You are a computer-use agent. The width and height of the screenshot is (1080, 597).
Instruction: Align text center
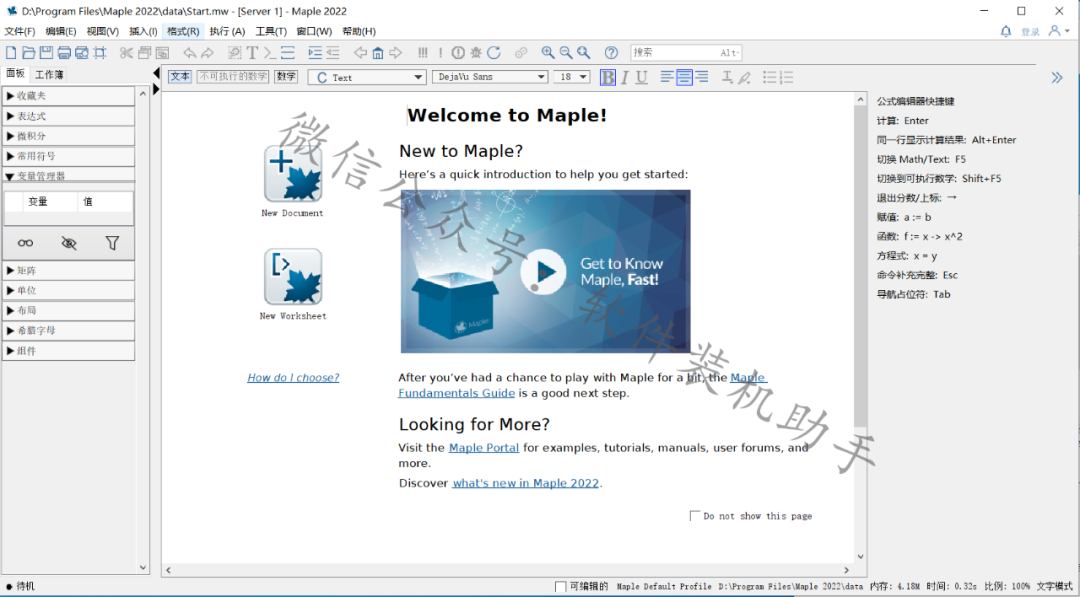[684, 77]
